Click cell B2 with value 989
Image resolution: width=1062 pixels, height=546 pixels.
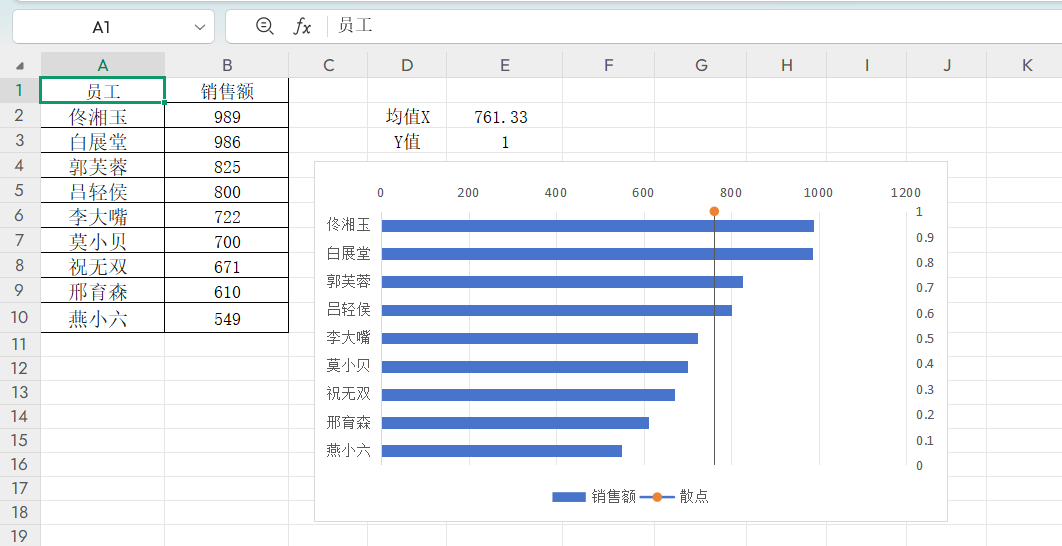click(227, 117)
